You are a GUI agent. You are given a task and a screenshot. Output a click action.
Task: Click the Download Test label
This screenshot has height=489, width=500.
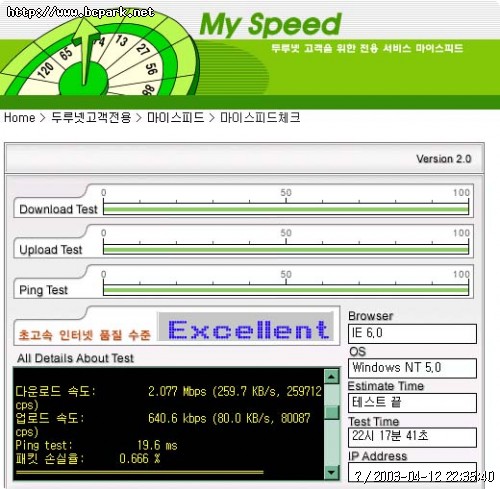[x=58, y=209]
